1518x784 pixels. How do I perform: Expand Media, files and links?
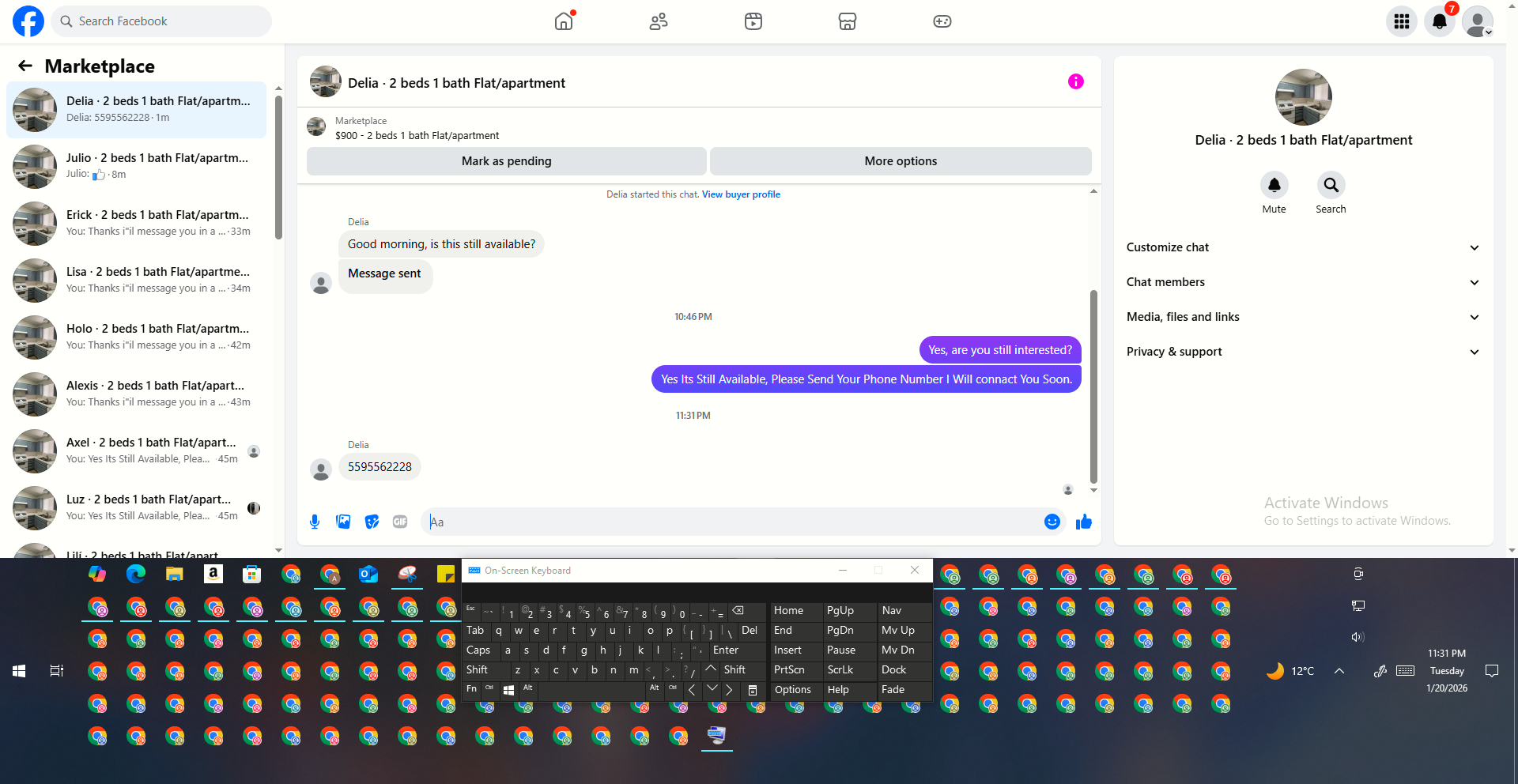[1303, 317]
